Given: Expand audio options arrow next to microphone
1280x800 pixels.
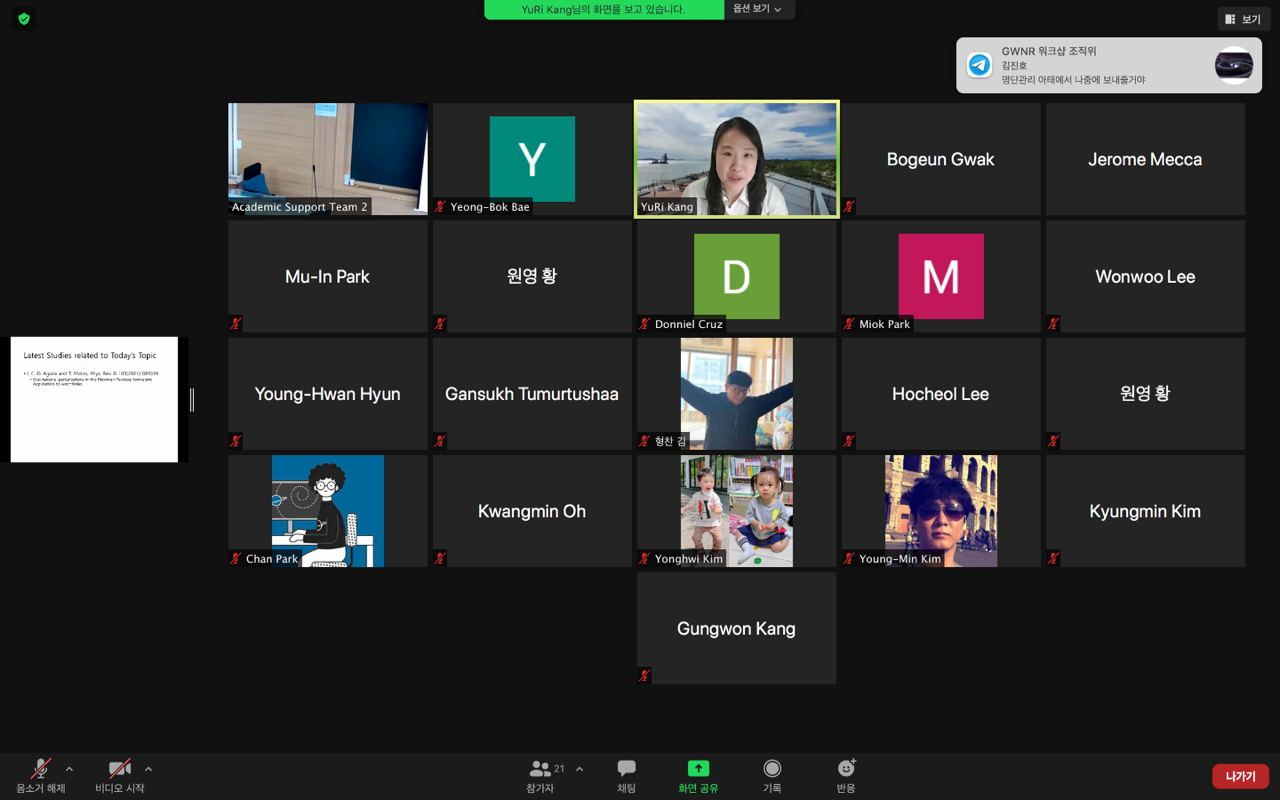Looking at the screenshot, I should pos(69,769).
